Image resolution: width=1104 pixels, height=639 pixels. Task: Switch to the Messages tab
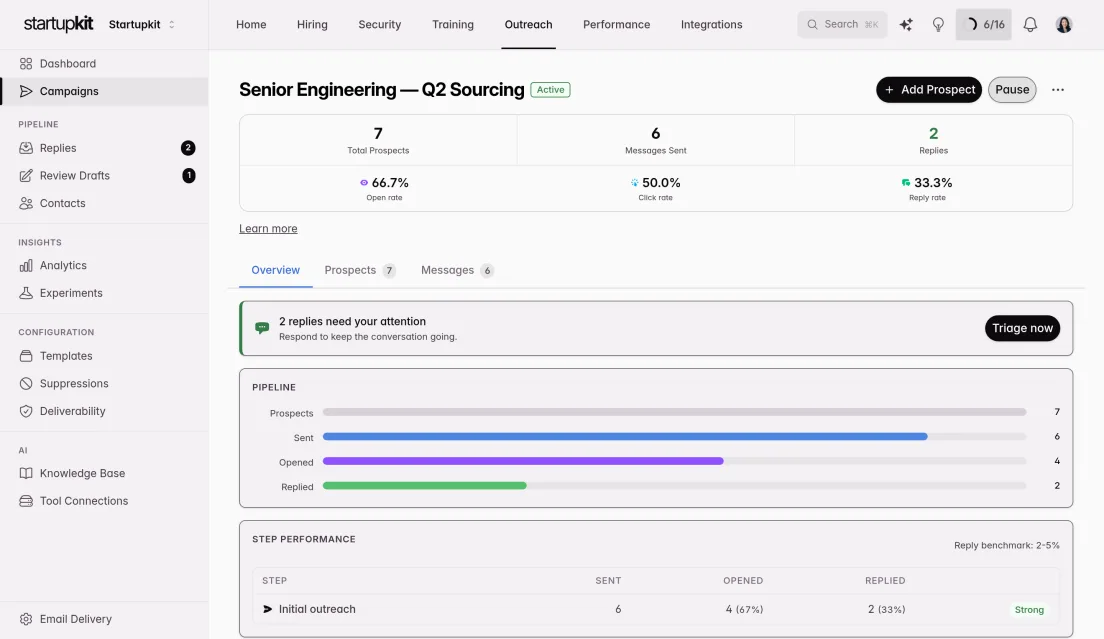coord(457,270)
